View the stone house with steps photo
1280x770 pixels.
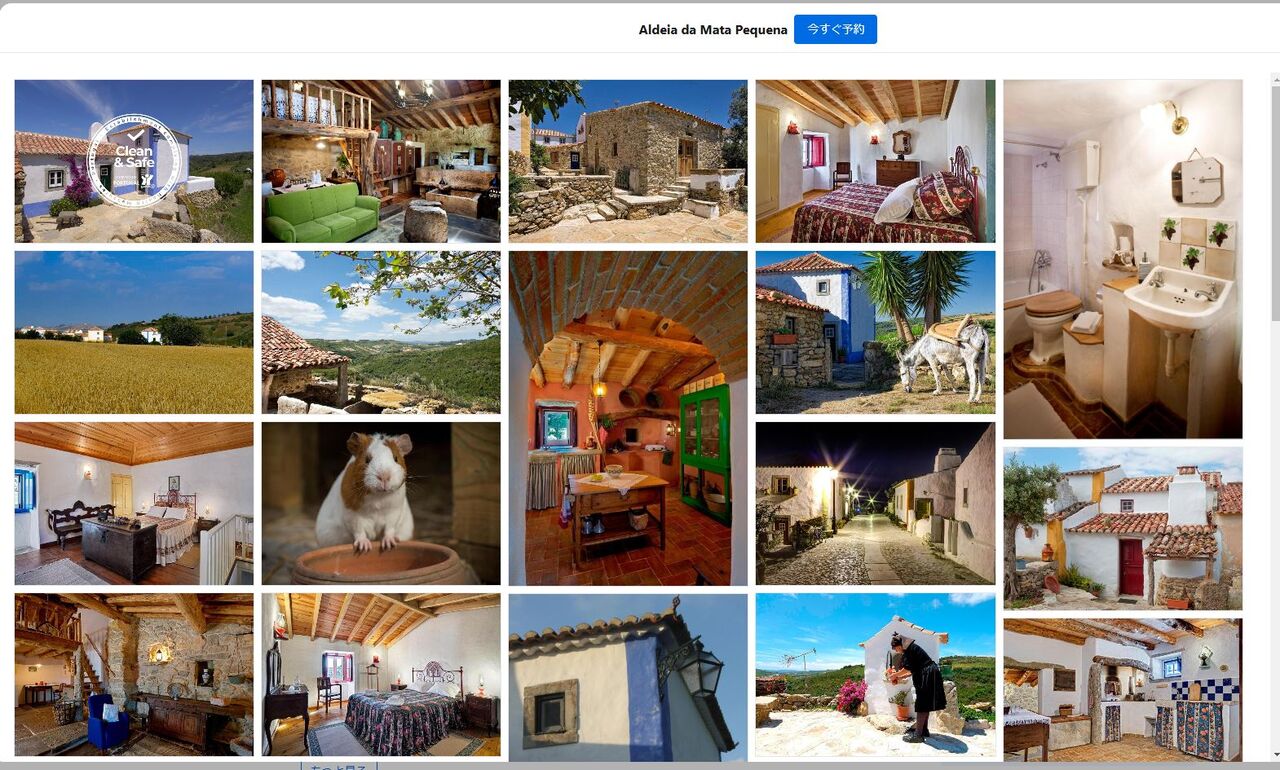pyautogui.click(x=628, y=161)
